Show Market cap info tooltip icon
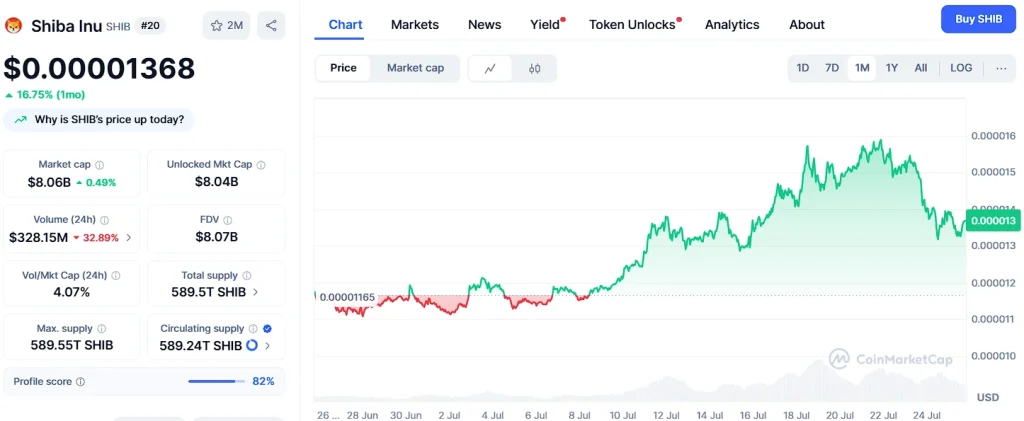Image resolution: width=1024 pixels, height=421 pixels. pyautogui.click(x=99, y=165)
